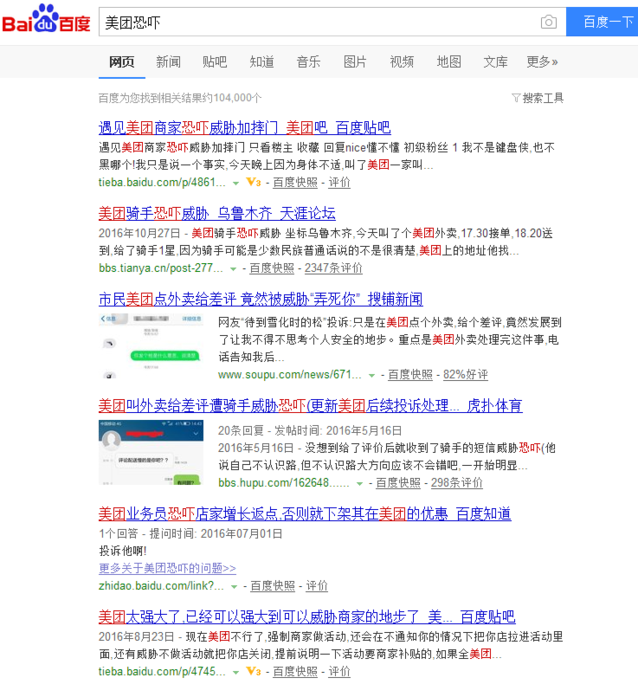Open the 搜索工具 filter

click(x=538, y=98)
